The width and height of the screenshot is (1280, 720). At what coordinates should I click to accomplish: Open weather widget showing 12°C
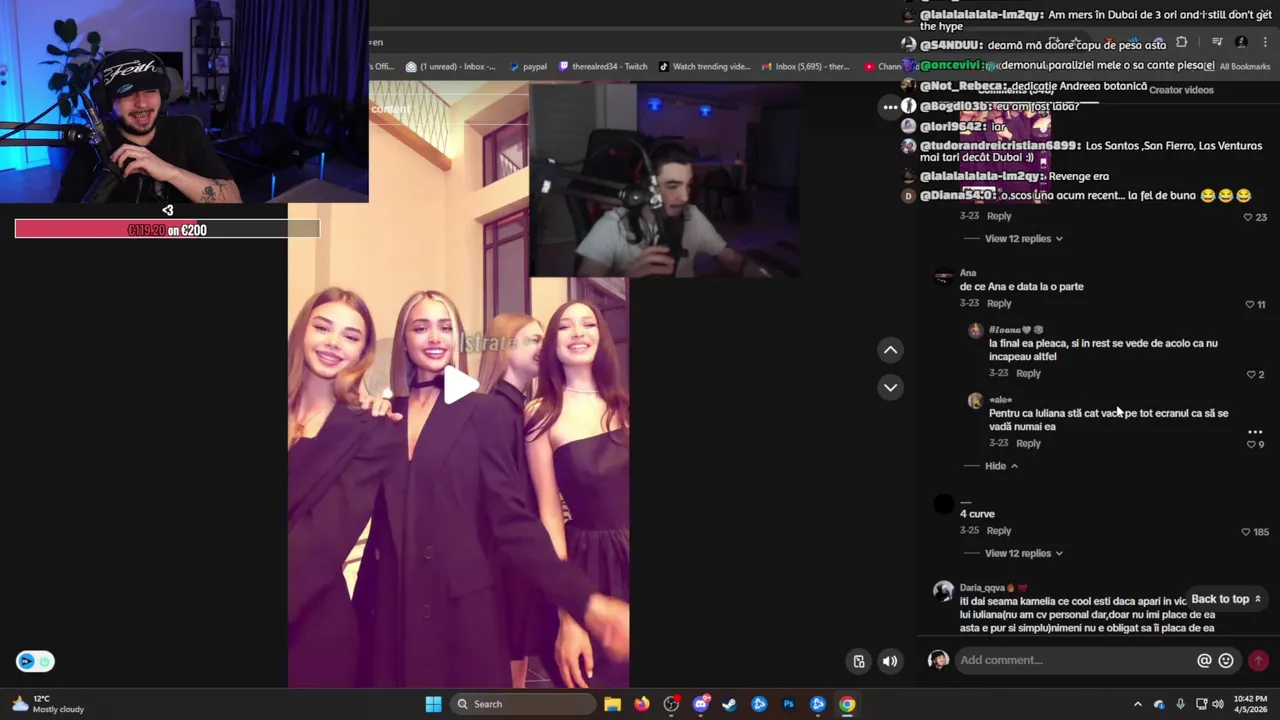[x=47, y=704]
